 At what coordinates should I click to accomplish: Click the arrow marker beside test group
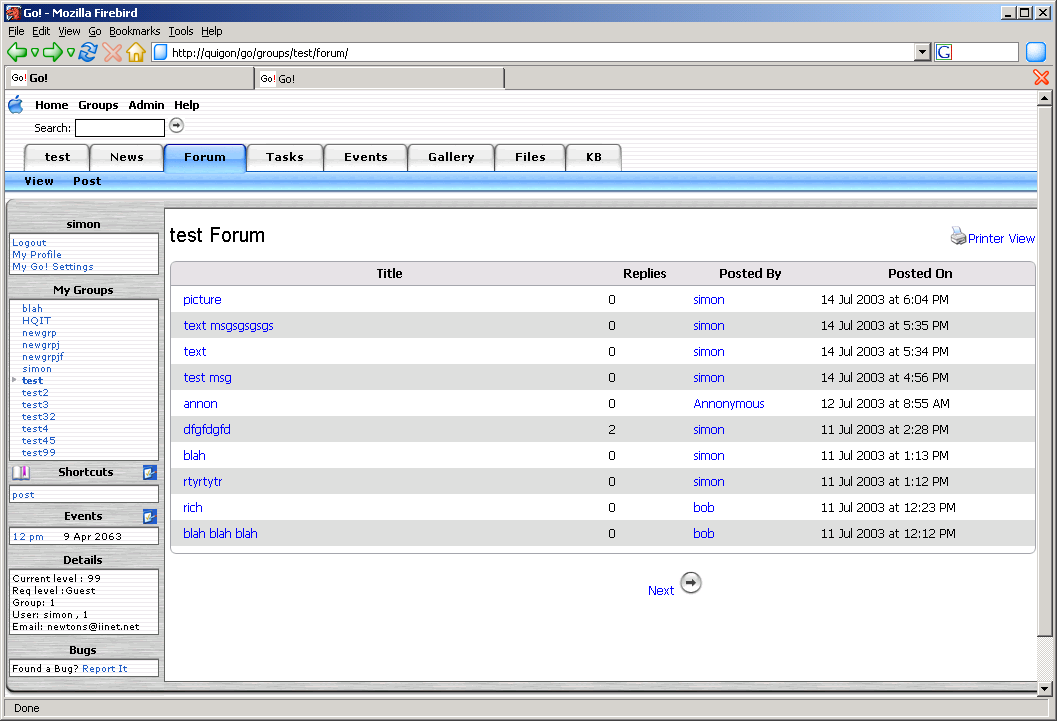(14, 380)
